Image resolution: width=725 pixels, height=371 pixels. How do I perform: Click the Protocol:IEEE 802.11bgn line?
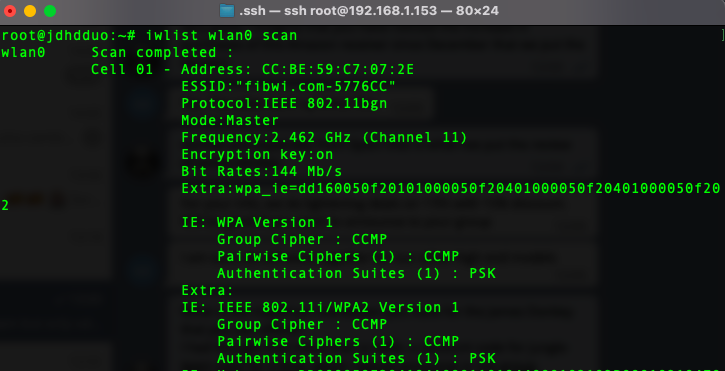coord(284,104)
